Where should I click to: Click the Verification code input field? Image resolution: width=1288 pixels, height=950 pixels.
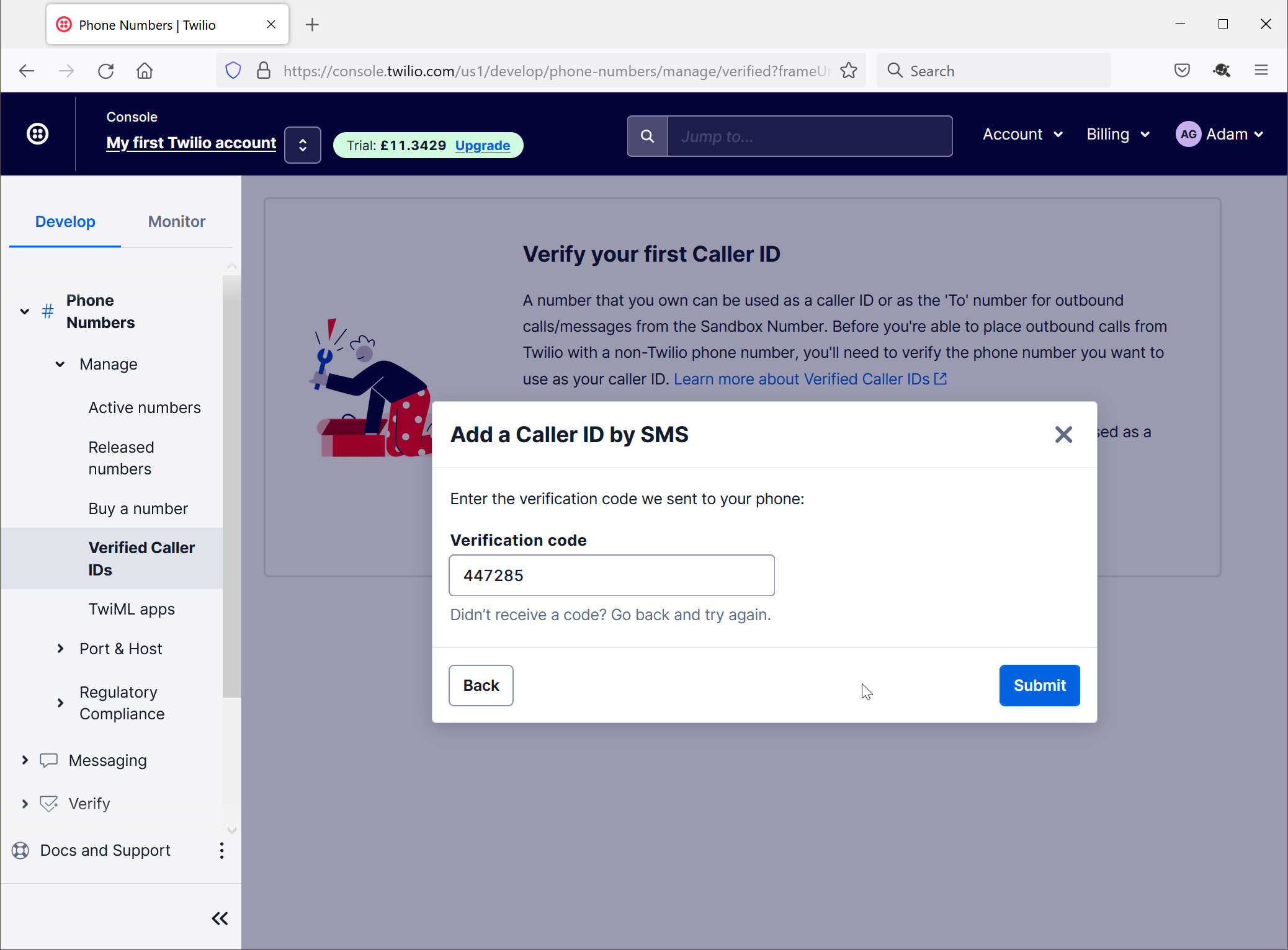[x=611, y=575]
